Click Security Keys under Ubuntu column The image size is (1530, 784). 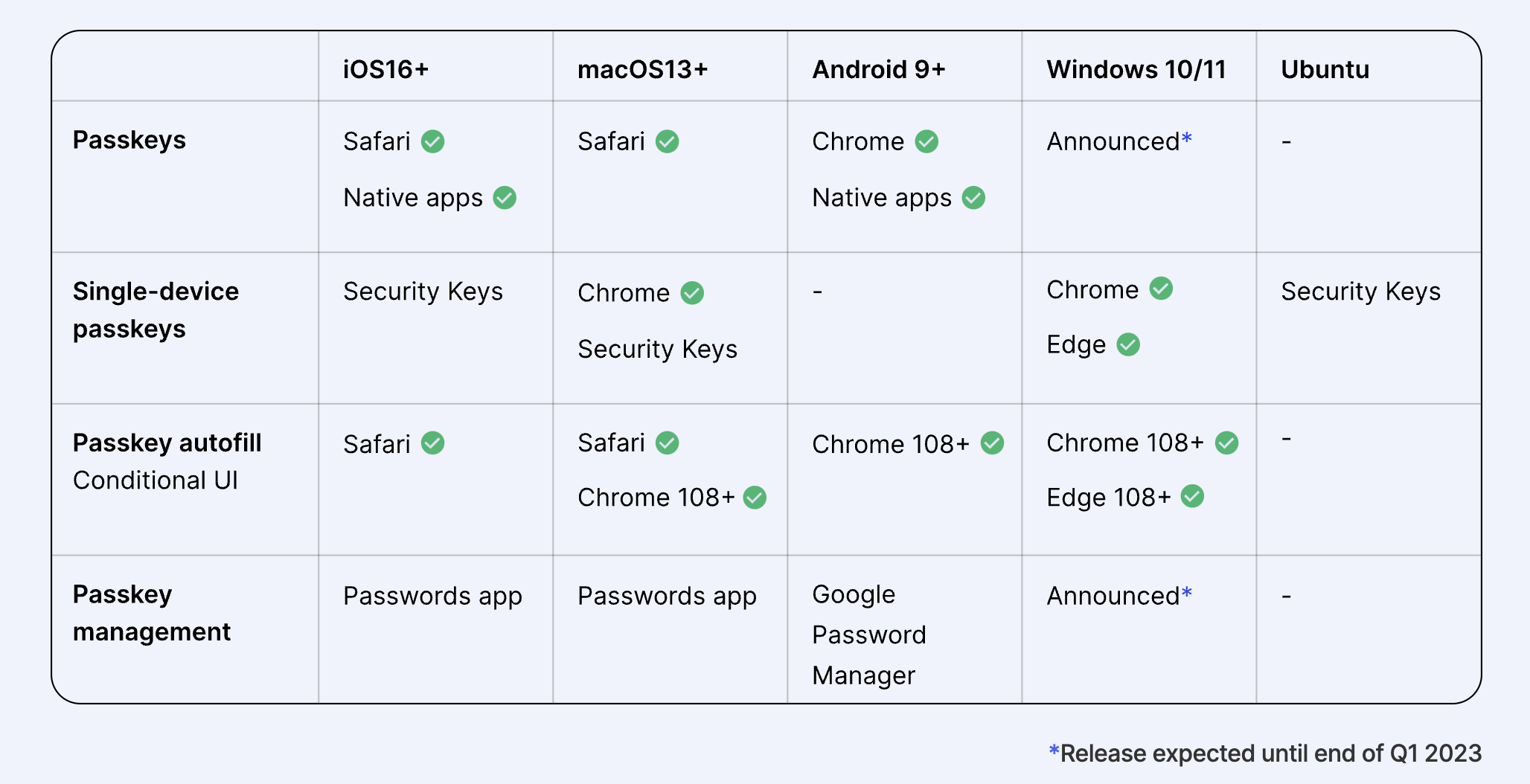pyautogui.click(x=1360, y=292)
